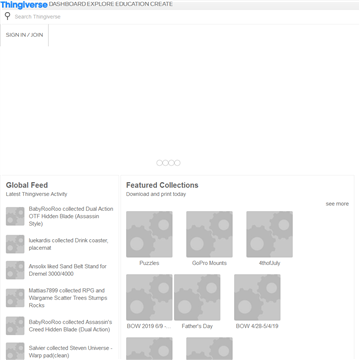Image resolution: width=360 pixels, height=360 pixels.
Task: Open RPG and Wargame Scatter Trees feed text
Action: coord(68,298)
